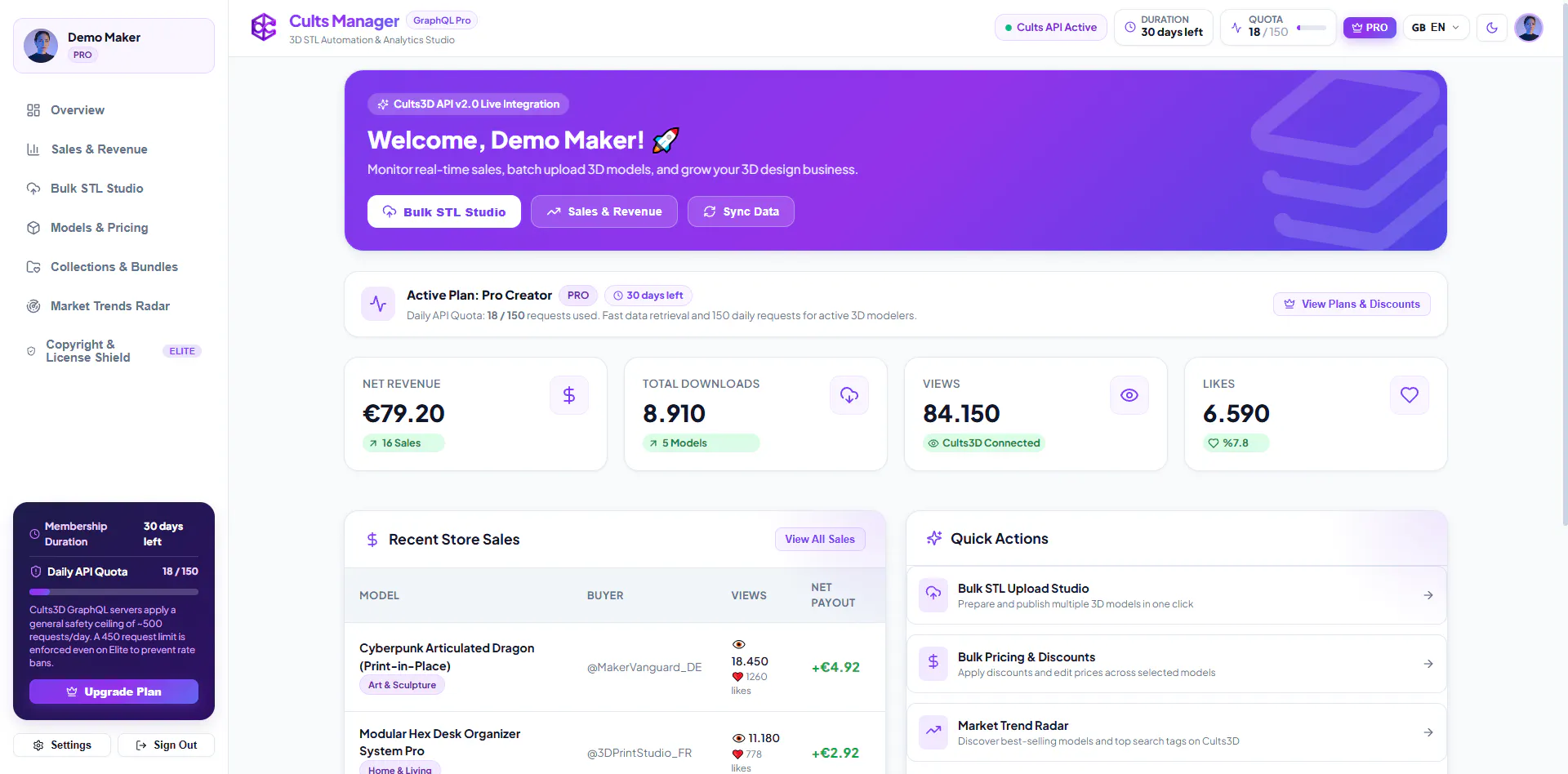Click the Cults3D Connected badge
This screenshot has height=774, width=1568.
pyautogui.click(x=984, y=443)
